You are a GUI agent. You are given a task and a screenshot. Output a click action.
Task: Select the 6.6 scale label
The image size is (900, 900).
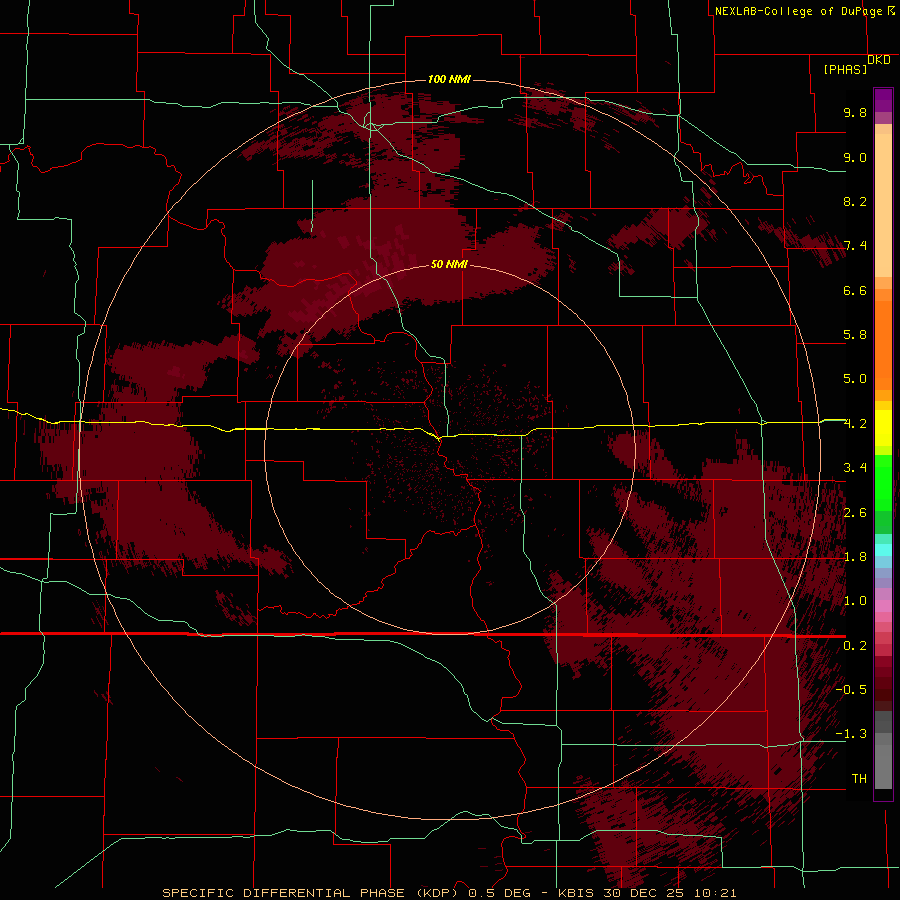[855, 290]
